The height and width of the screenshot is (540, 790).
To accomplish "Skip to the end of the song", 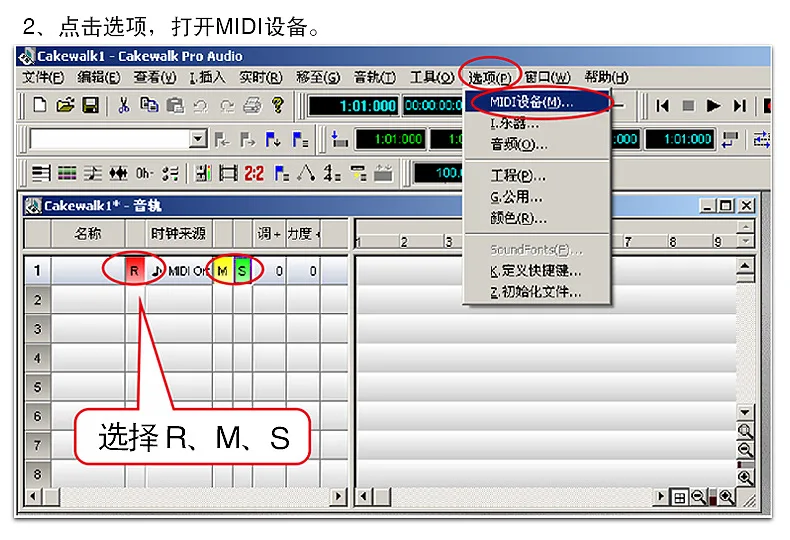I will (739, 106).
